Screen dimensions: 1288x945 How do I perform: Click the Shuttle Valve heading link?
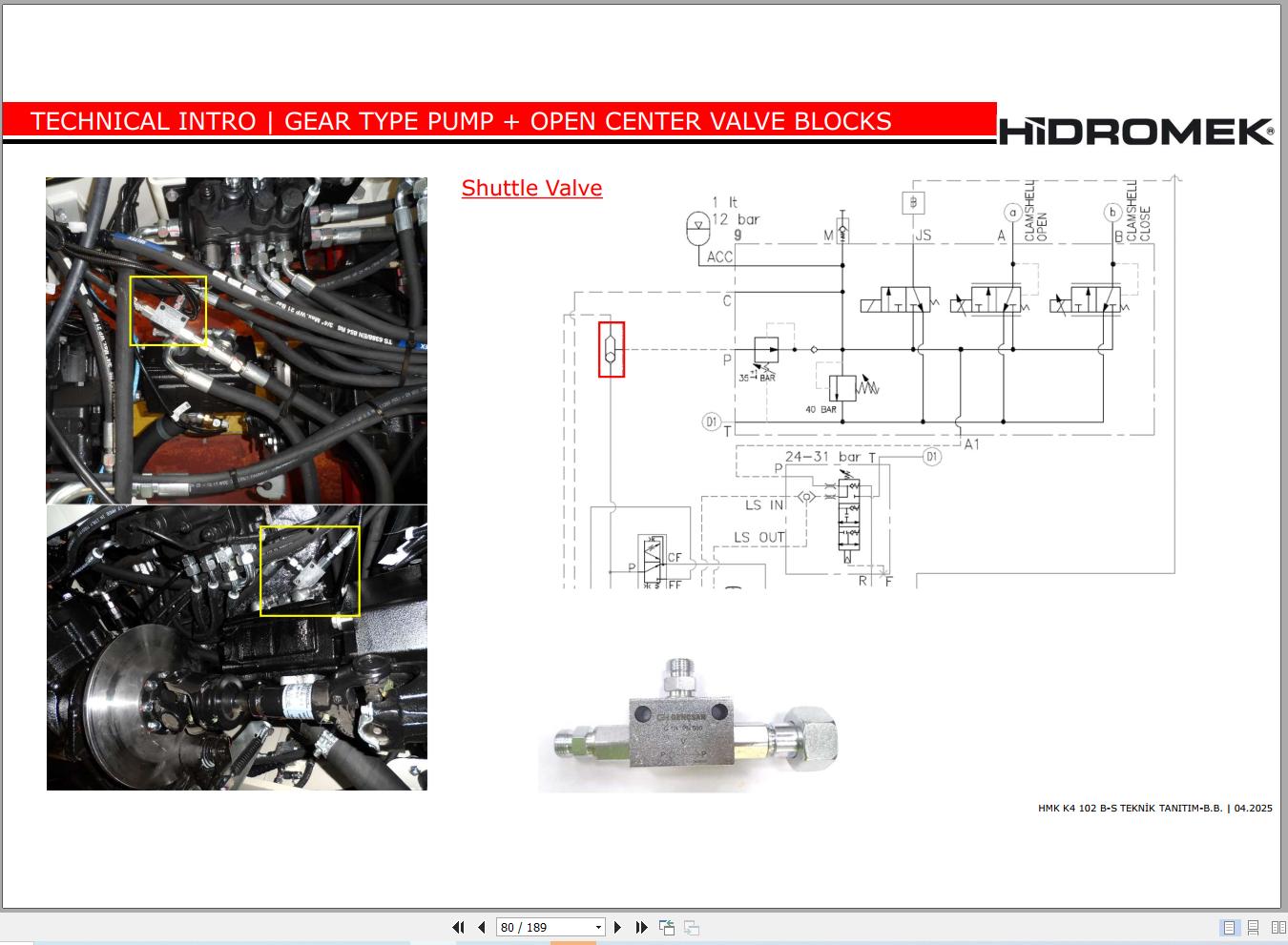[531, 188]
